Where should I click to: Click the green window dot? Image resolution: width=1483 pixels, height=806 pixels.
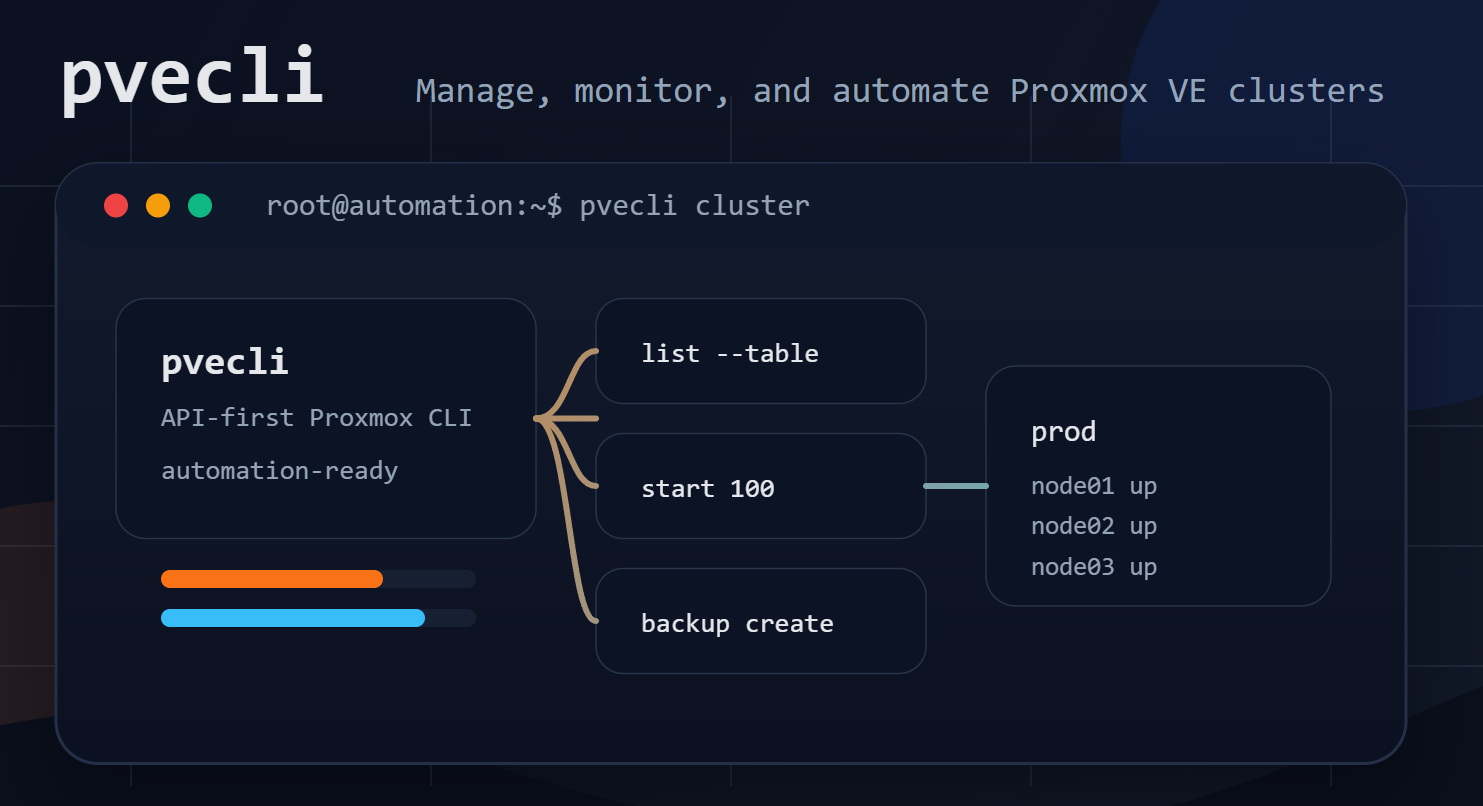[x=200, y=206]
